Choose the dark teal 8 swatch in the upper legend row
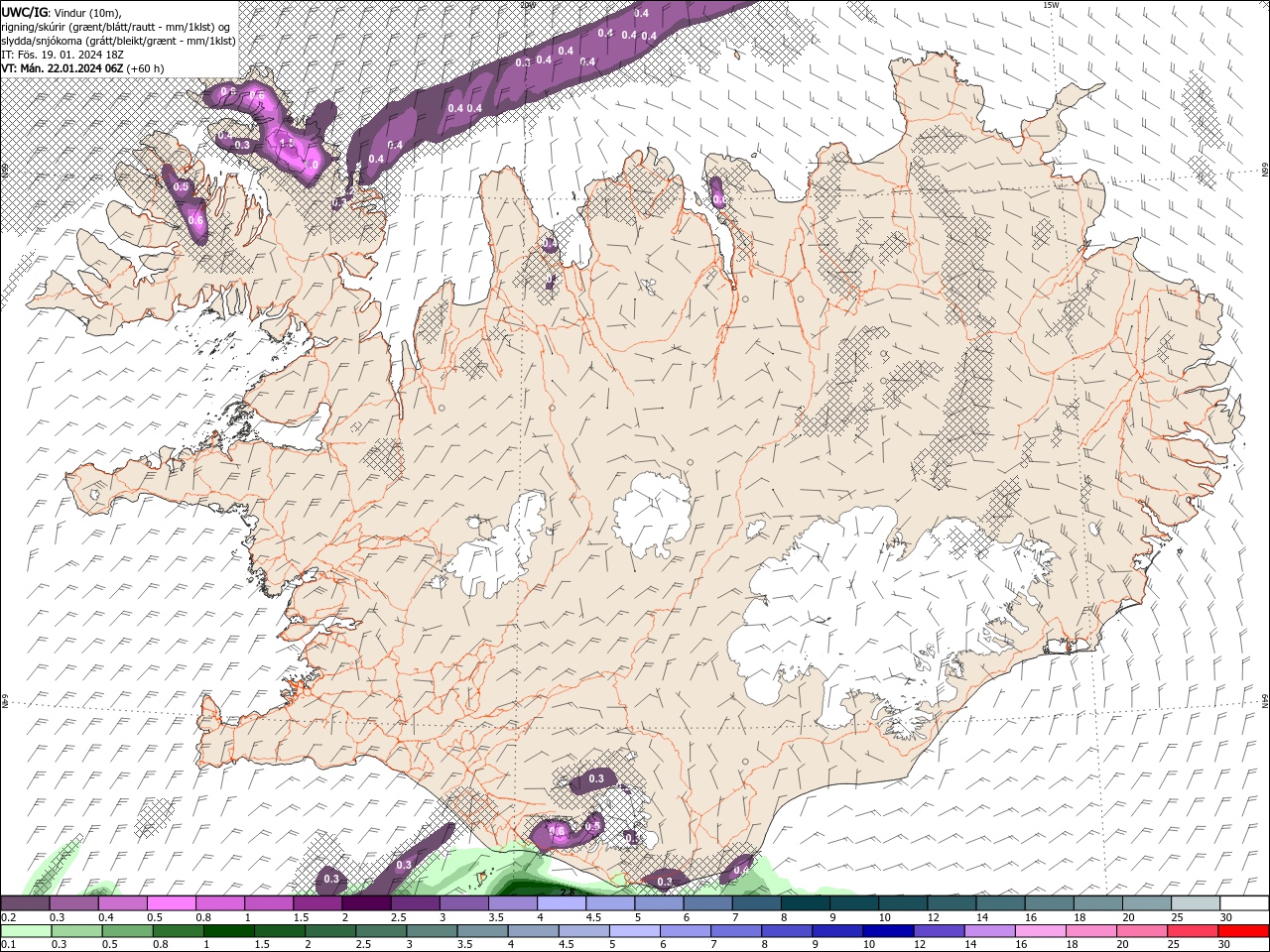 pyautogui.click(x=806, y=903)
